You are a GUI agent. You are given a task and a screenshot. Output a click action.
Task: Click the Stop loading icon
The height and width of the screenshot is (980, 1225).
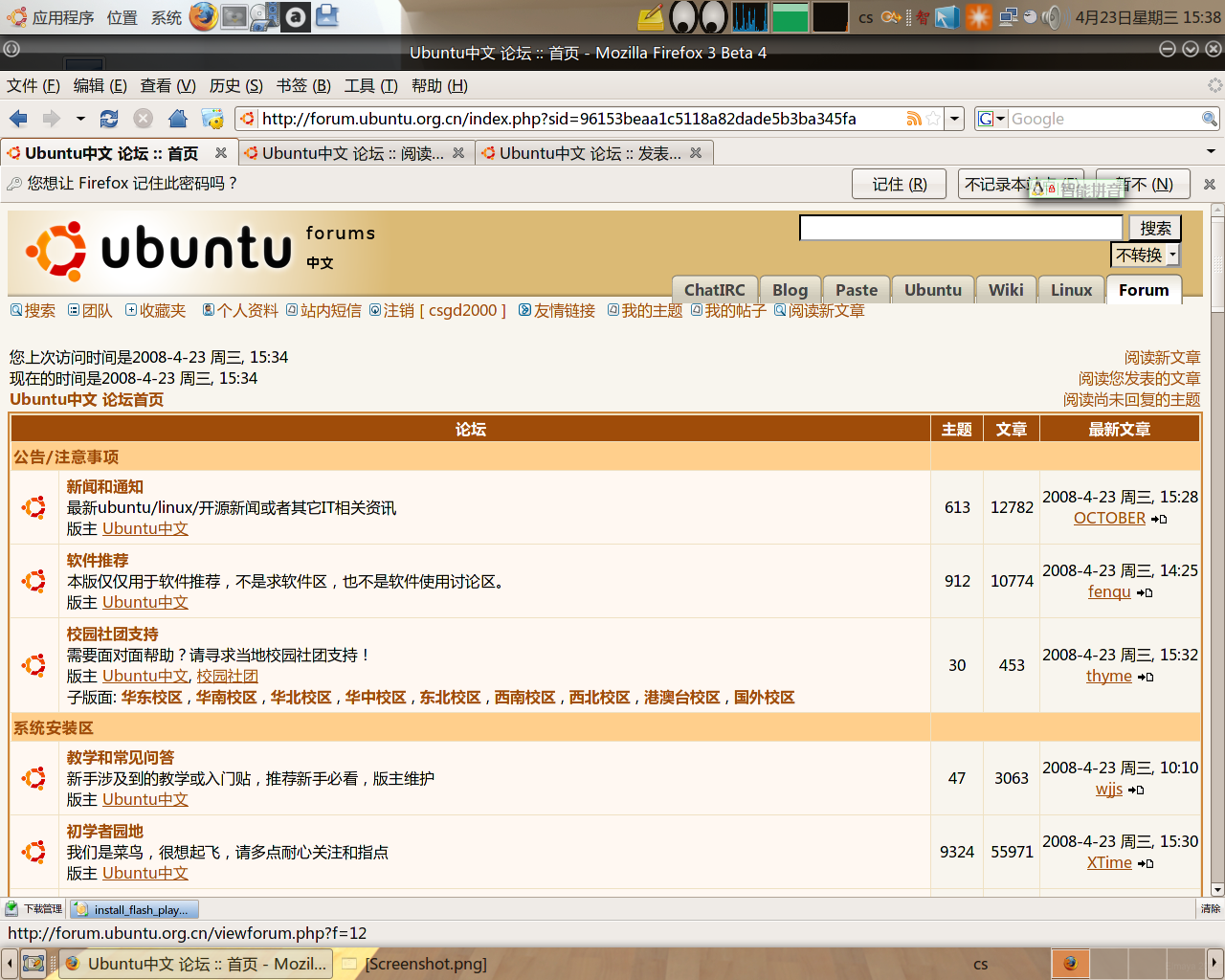[144, 119]
